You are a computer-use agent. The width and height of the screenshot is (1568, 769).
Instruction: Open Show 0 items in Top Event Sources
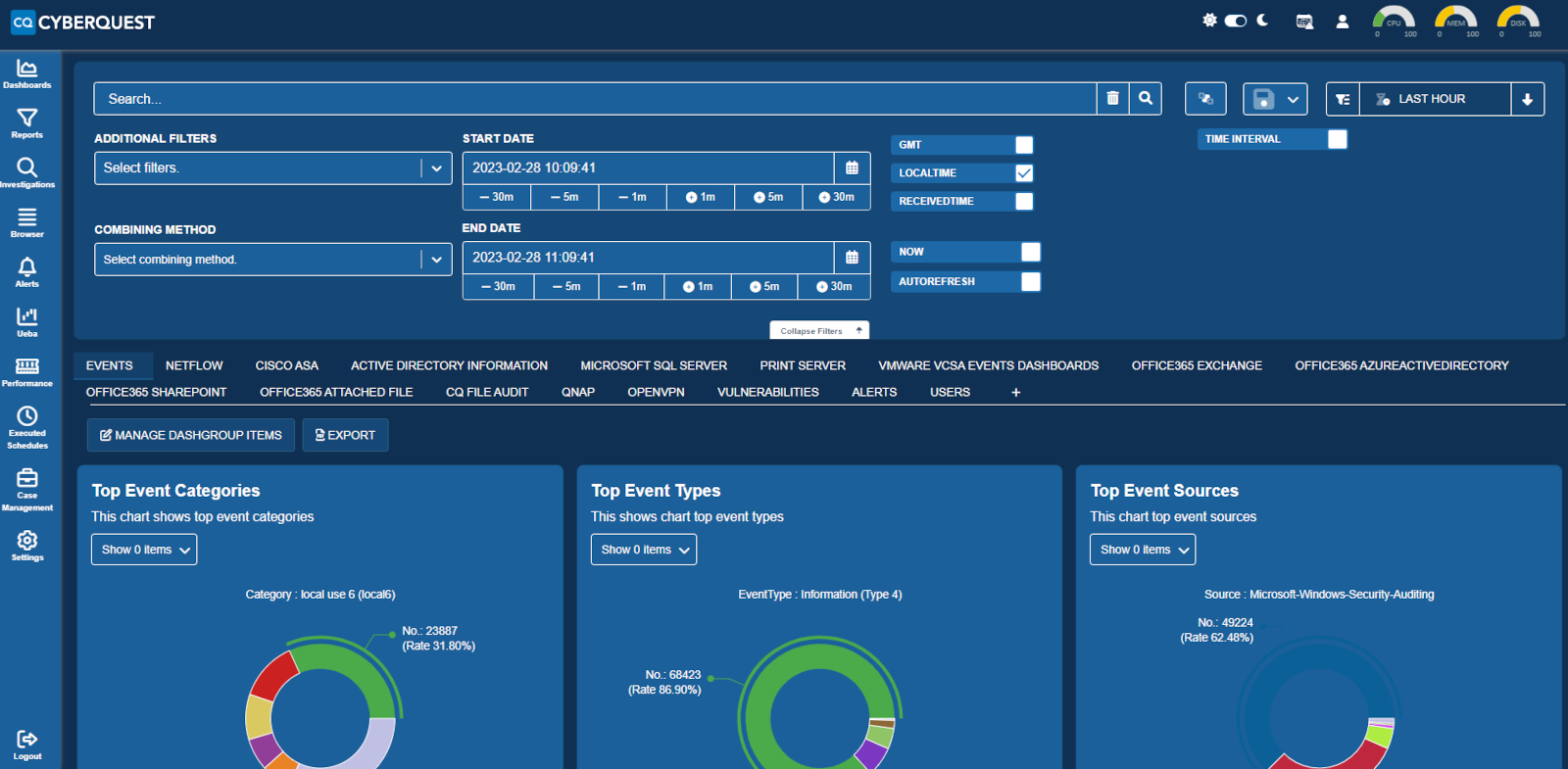[x=1143, y=550]
